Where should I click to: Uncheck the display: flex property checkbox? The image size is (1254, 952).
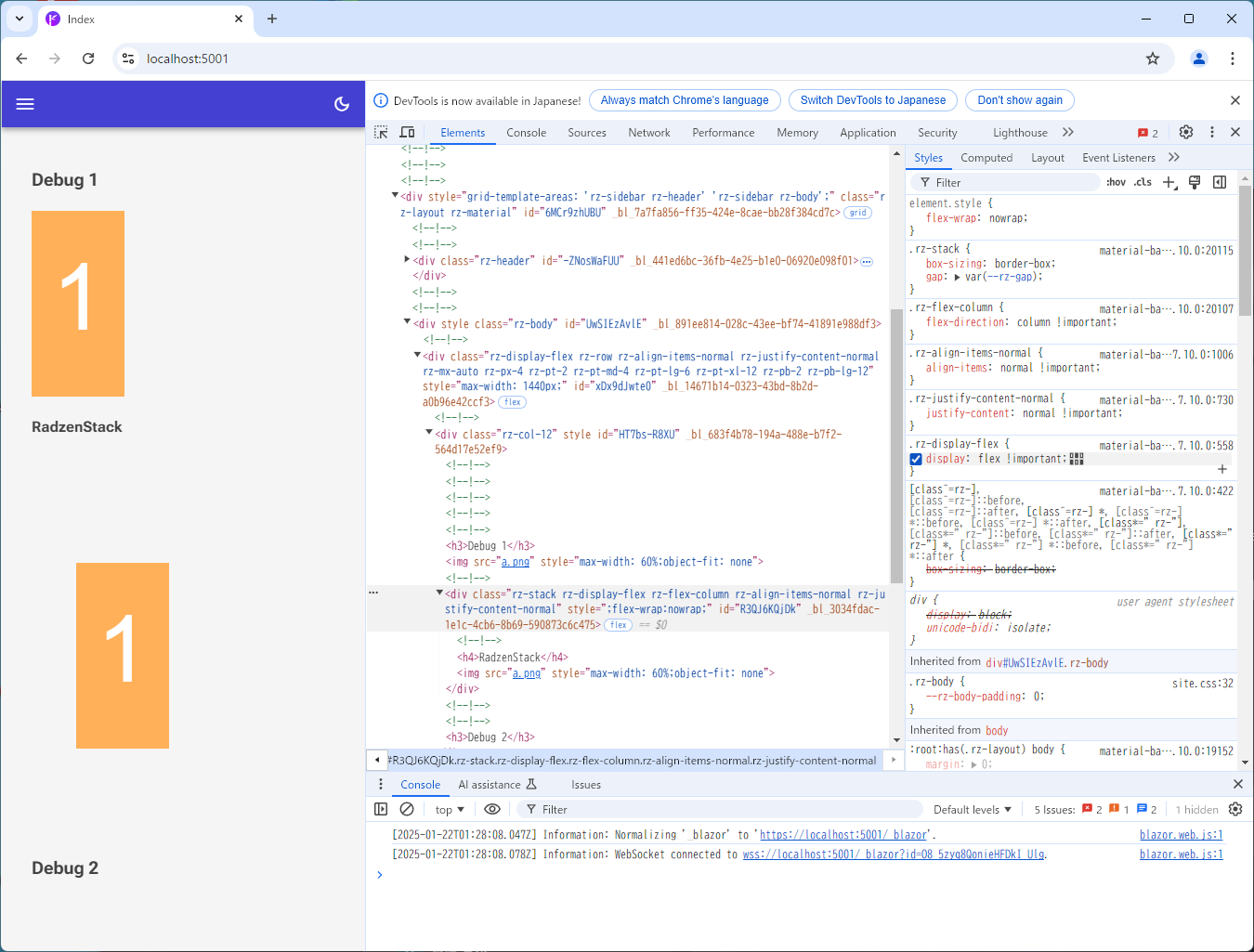click(916, 459)
